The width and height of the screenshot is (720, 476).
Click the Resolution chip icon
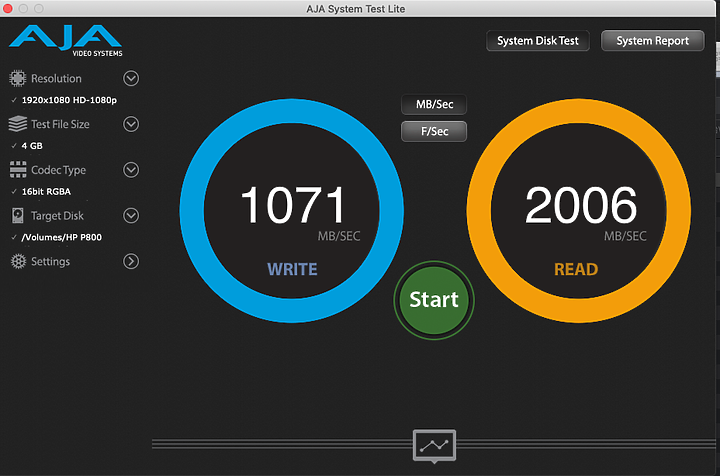pos(17,78)
